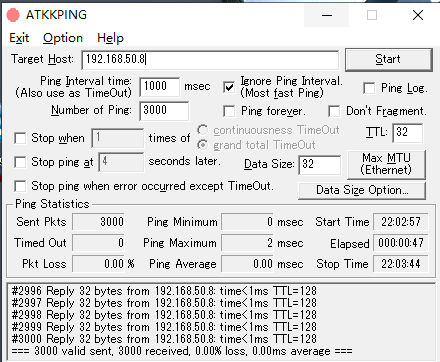Image resolution: width=440 pixels, height=362 pixels.
Task: Open the Exit menu
Action: click(x=19, y=38)
